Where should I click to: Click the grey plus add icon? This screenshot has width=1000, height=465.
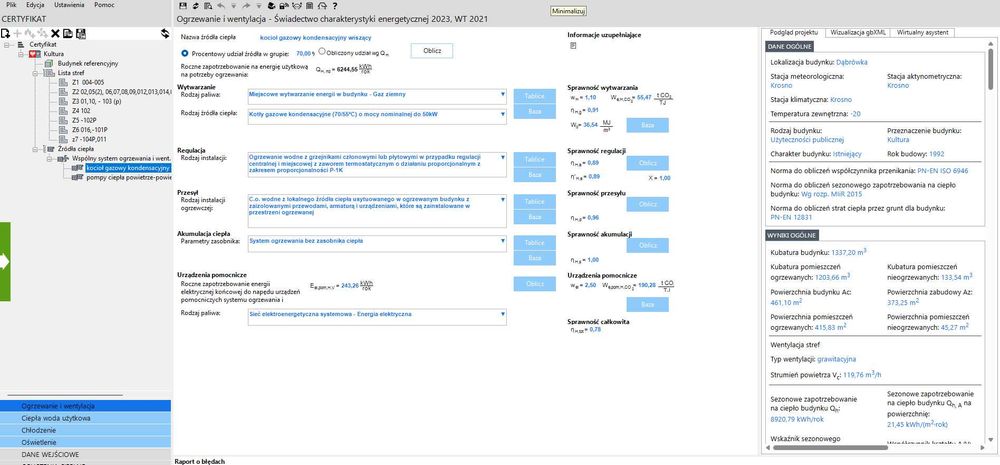point(17,33)
